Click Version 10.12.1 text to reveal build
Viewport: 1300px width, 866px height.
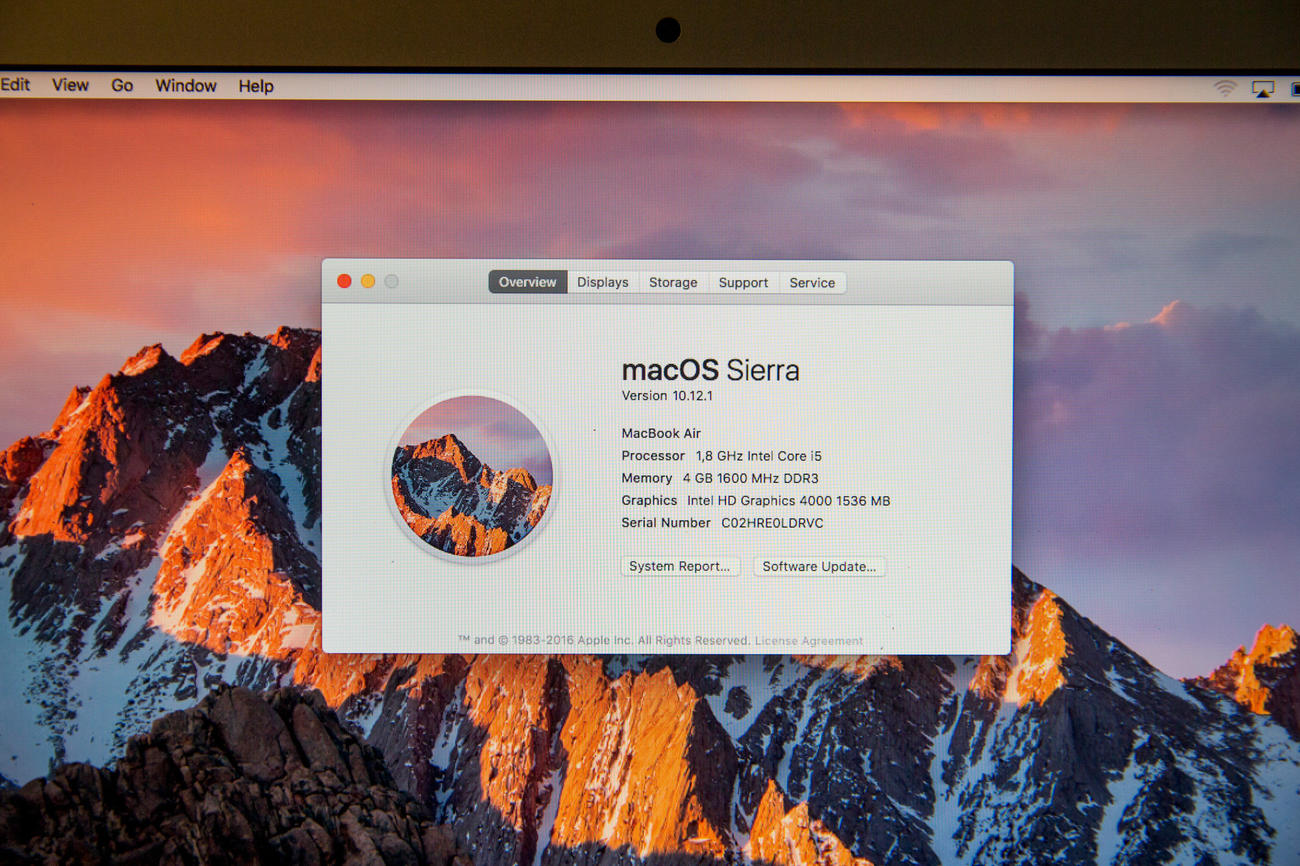[x=667, y=396]
